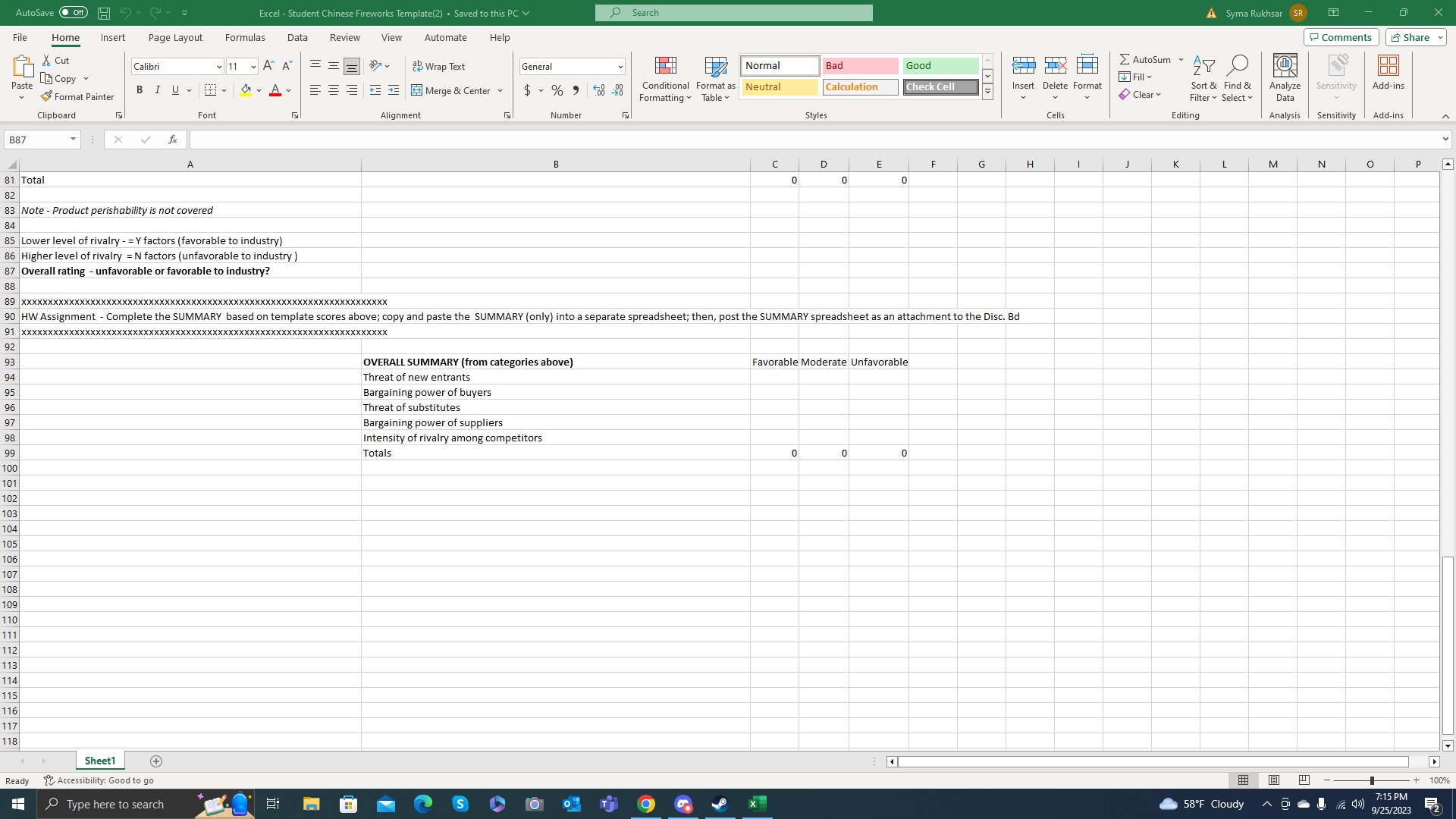The height and width of the screenshot is (819, 1456).
Task: Toggle Wrap Text
Action: tap(439, 67)
